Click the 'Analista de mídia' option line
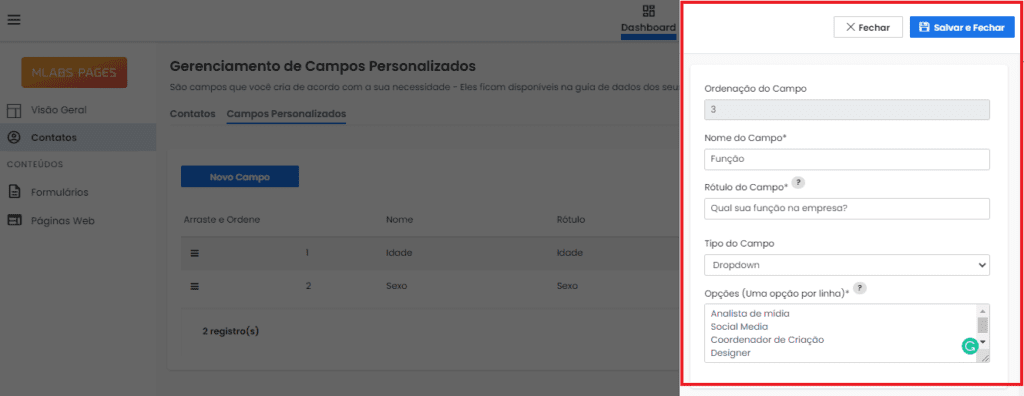The image size is (1024, 396). (x=750, y=314)
